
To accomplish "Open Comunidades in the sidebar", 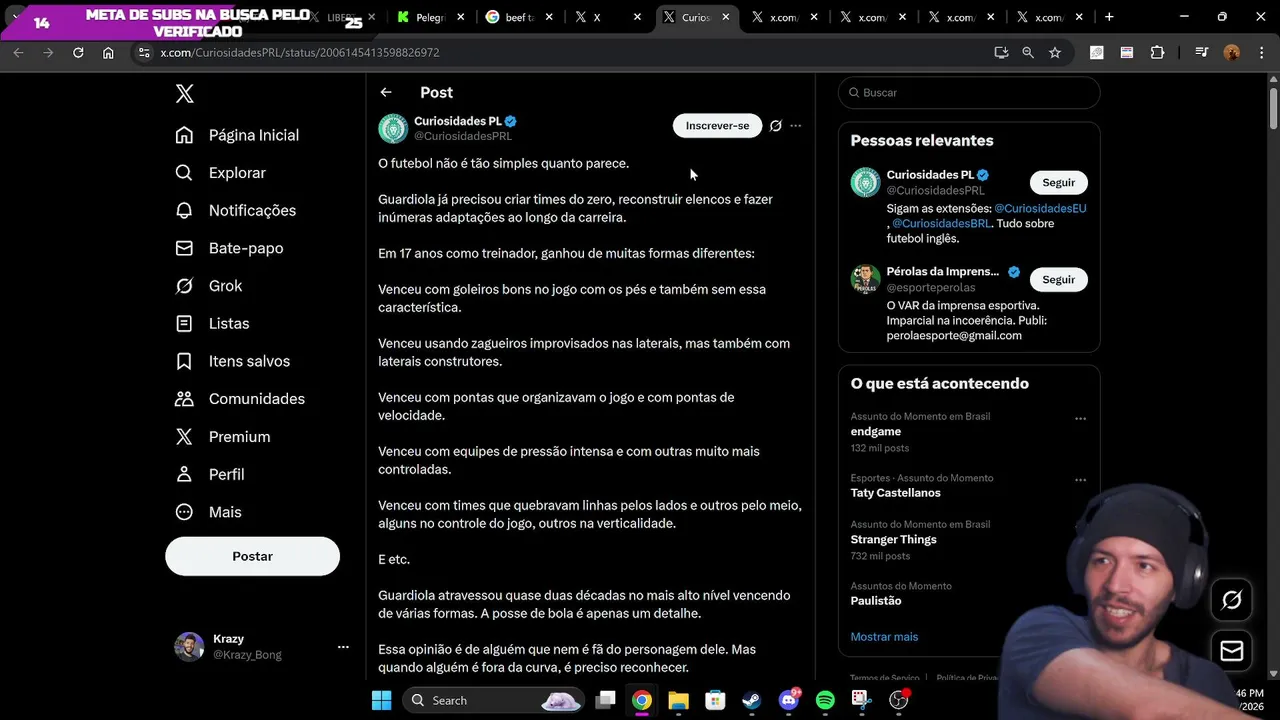I will 240,399.
